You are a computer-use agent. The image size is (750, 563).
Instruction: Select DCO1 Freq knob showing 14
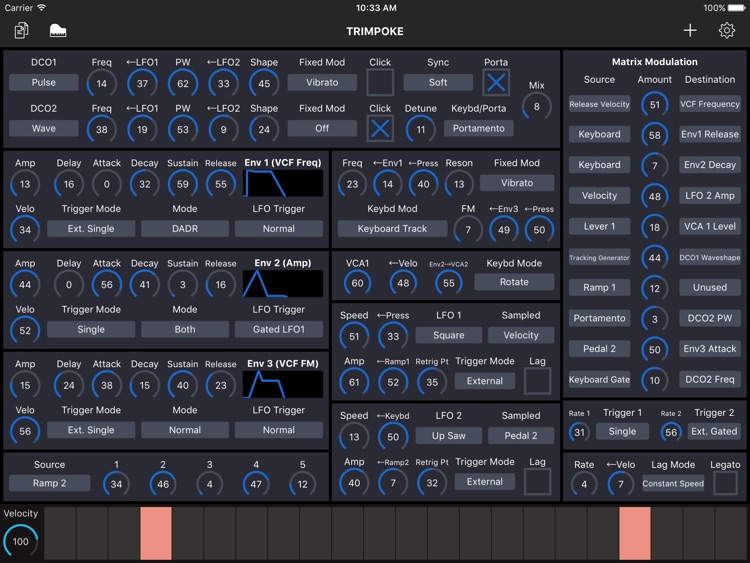point(101,84)
